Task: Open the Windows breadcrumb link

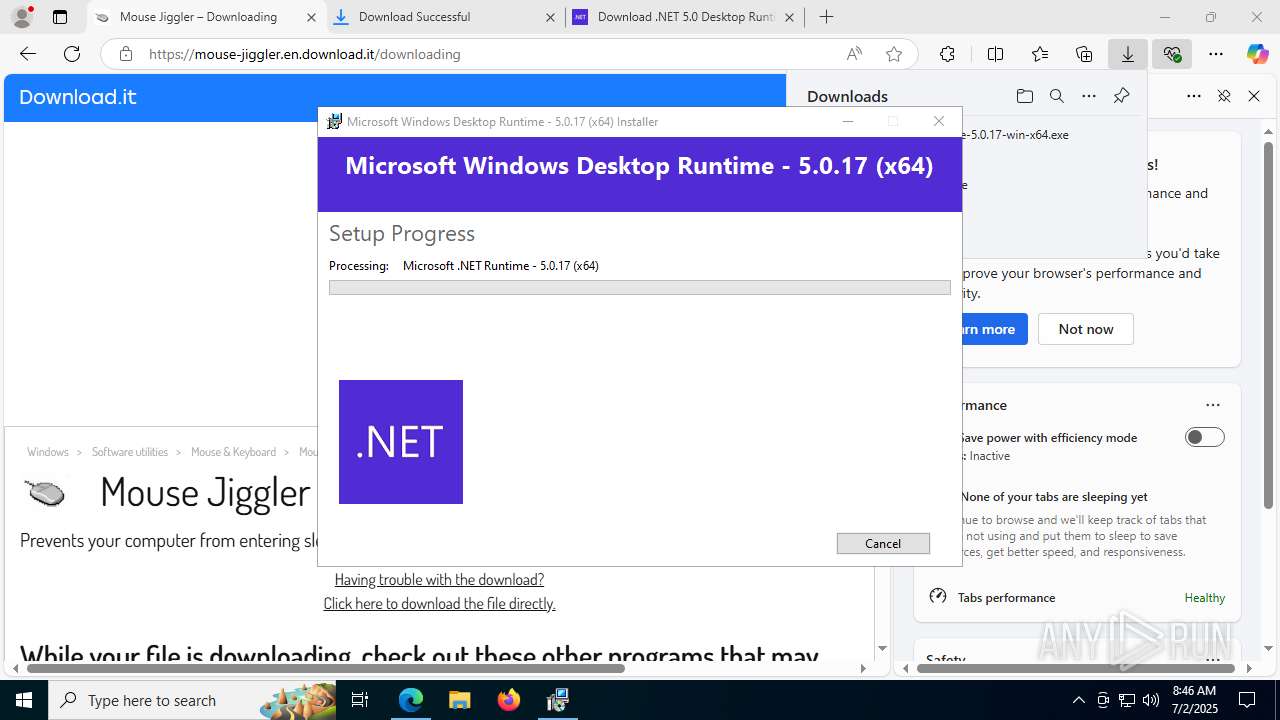Action: pos(48,452)
